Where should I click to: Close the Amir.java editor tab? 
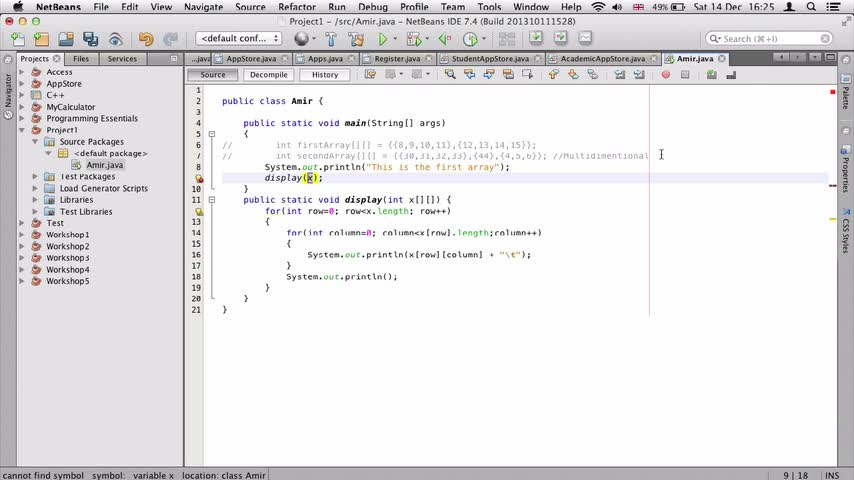pos(722,59)
